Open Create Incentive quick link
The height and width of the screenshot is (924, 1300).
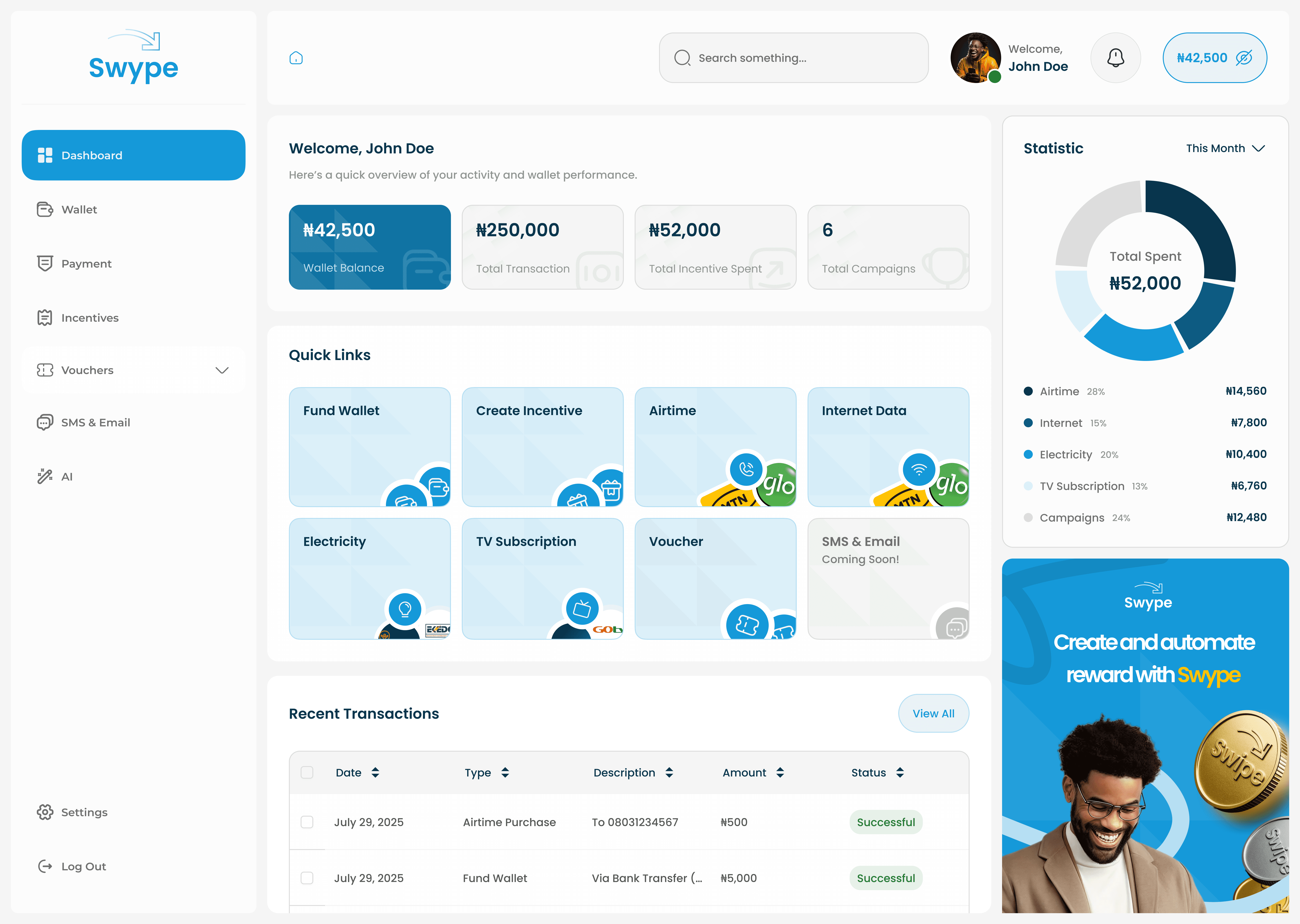[542, 447]
